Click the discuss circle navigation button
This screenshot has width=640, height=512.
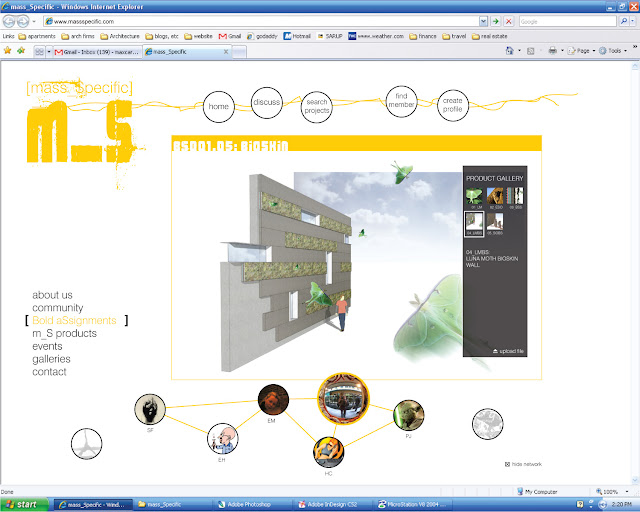267,102
